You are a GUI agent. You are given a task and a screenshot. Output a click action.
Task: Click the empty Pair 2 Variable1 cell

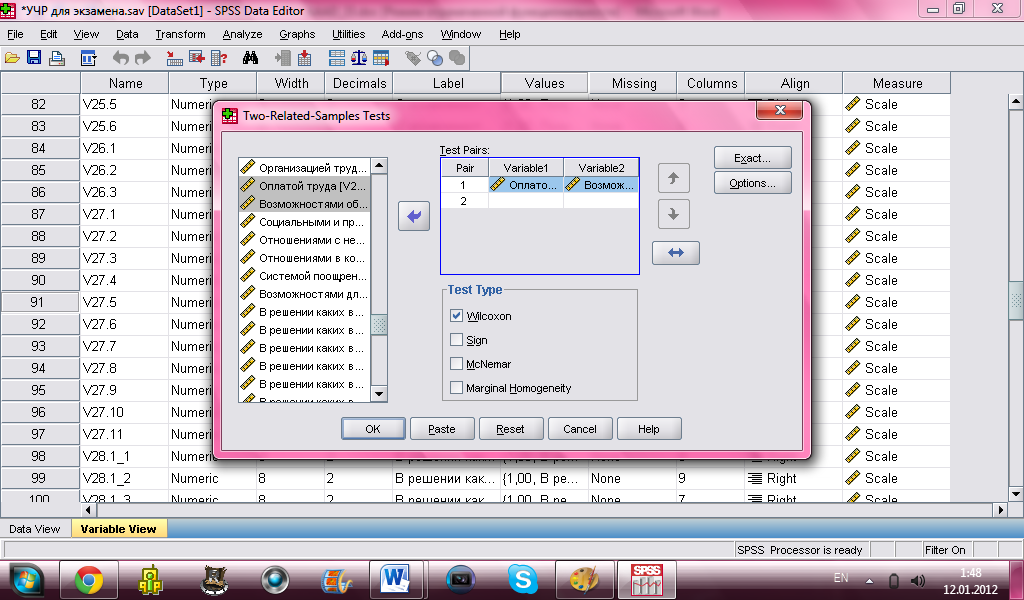[526, 201]
